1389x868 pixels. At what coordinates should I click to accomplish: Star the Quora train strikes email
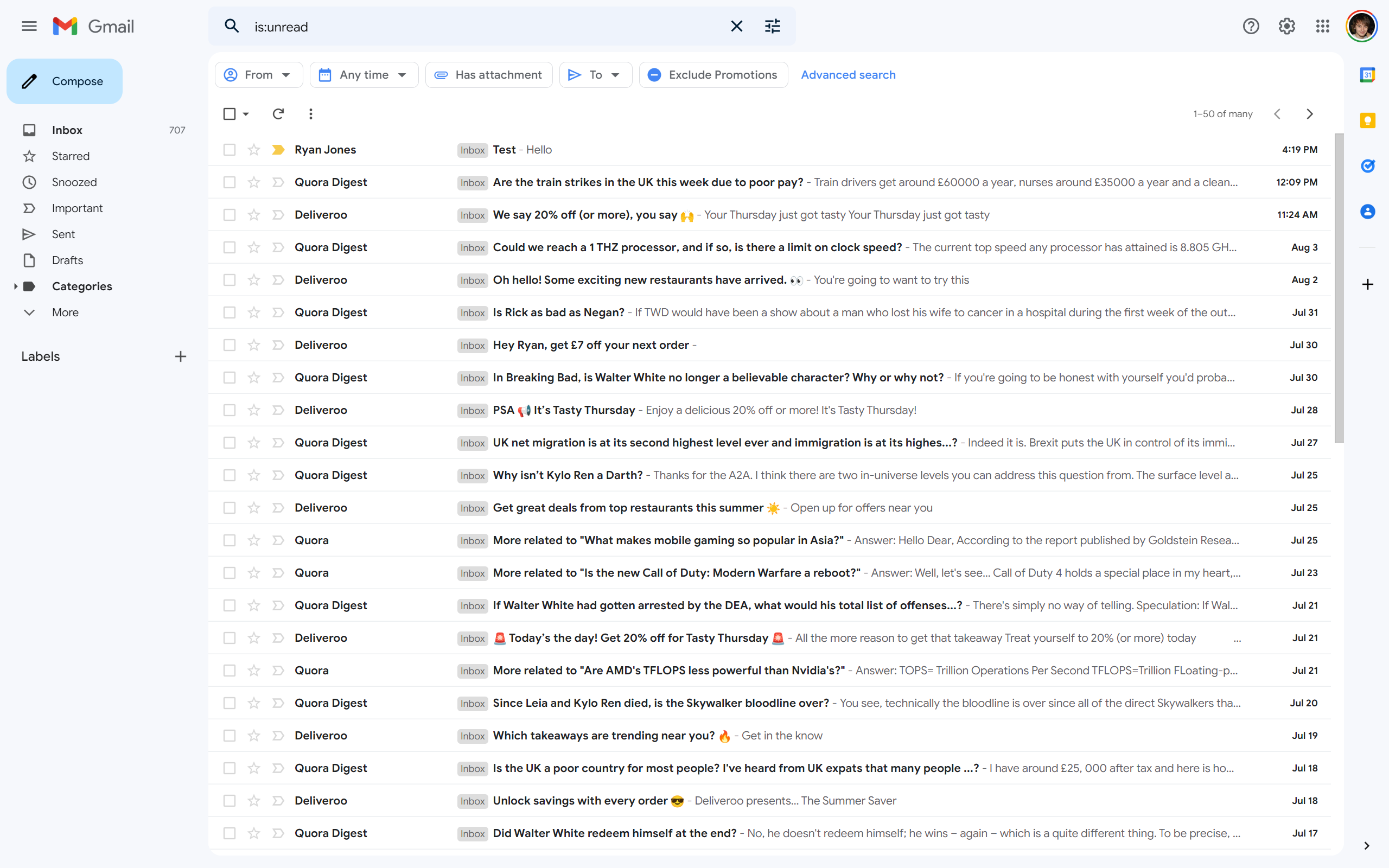click(254, 183)
